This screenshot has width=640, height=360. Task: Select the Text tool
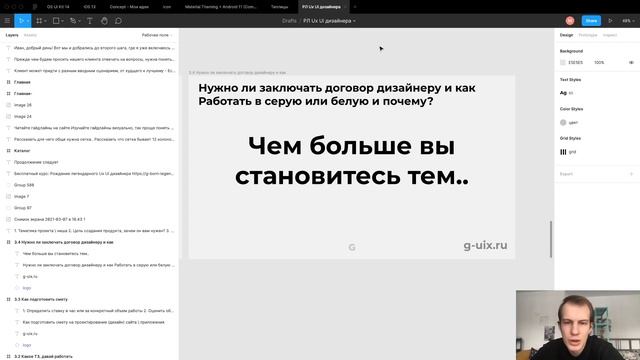click(89, 20)
